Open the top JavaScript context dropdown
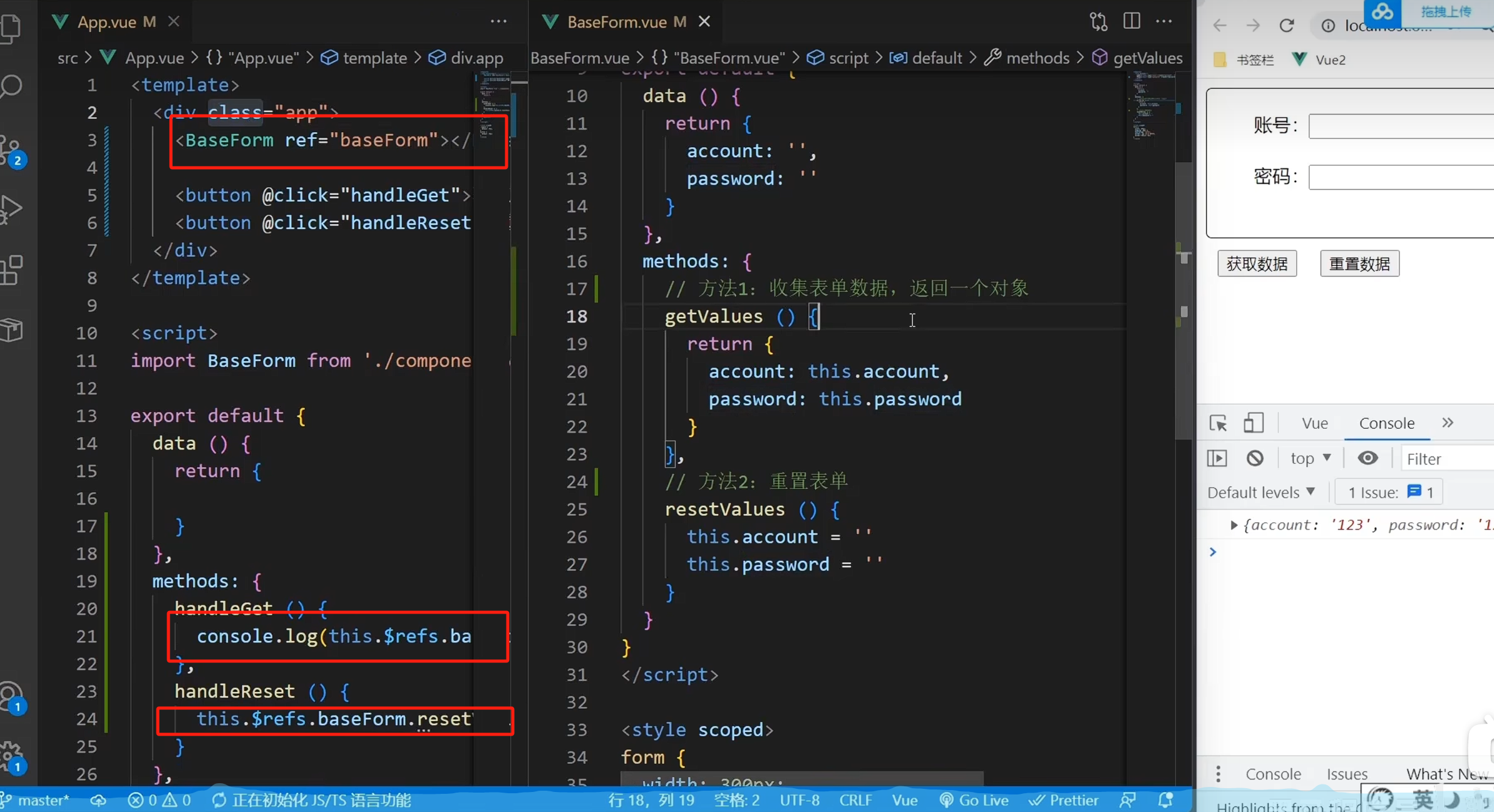1494x812 pixels. pyautogui.click(x=1310, y=458)
